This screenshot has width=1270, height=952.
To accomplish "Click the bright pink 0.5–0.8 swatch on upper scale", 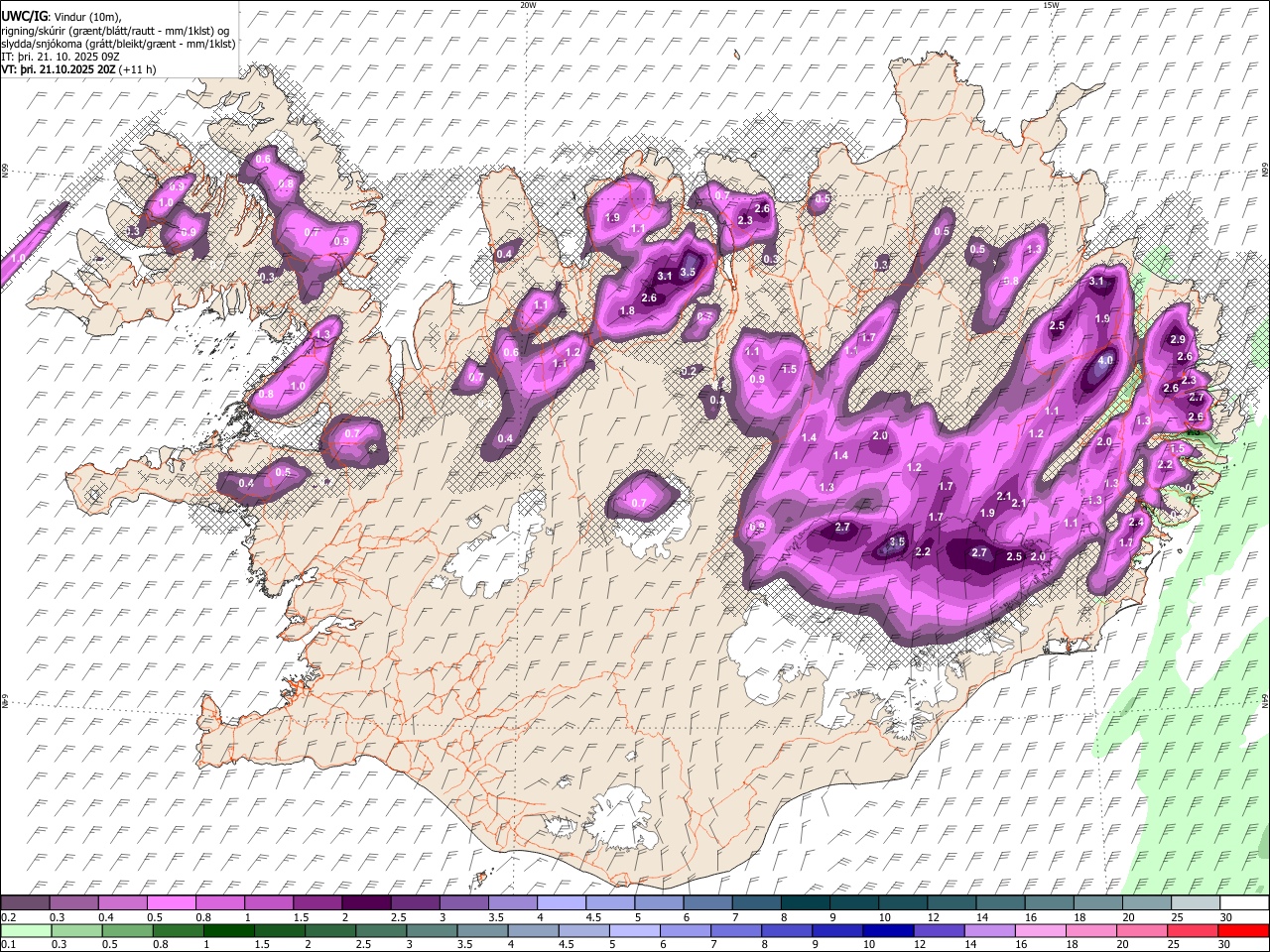I will pyautogui.click(x=171, y=902).
